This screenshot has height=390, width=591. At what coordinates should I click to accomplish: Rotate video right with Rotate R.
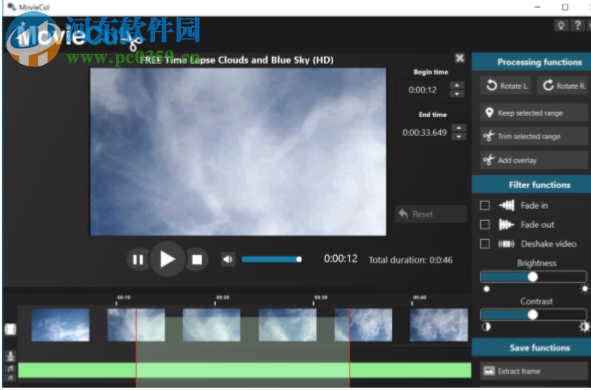[x=563, y=86]
